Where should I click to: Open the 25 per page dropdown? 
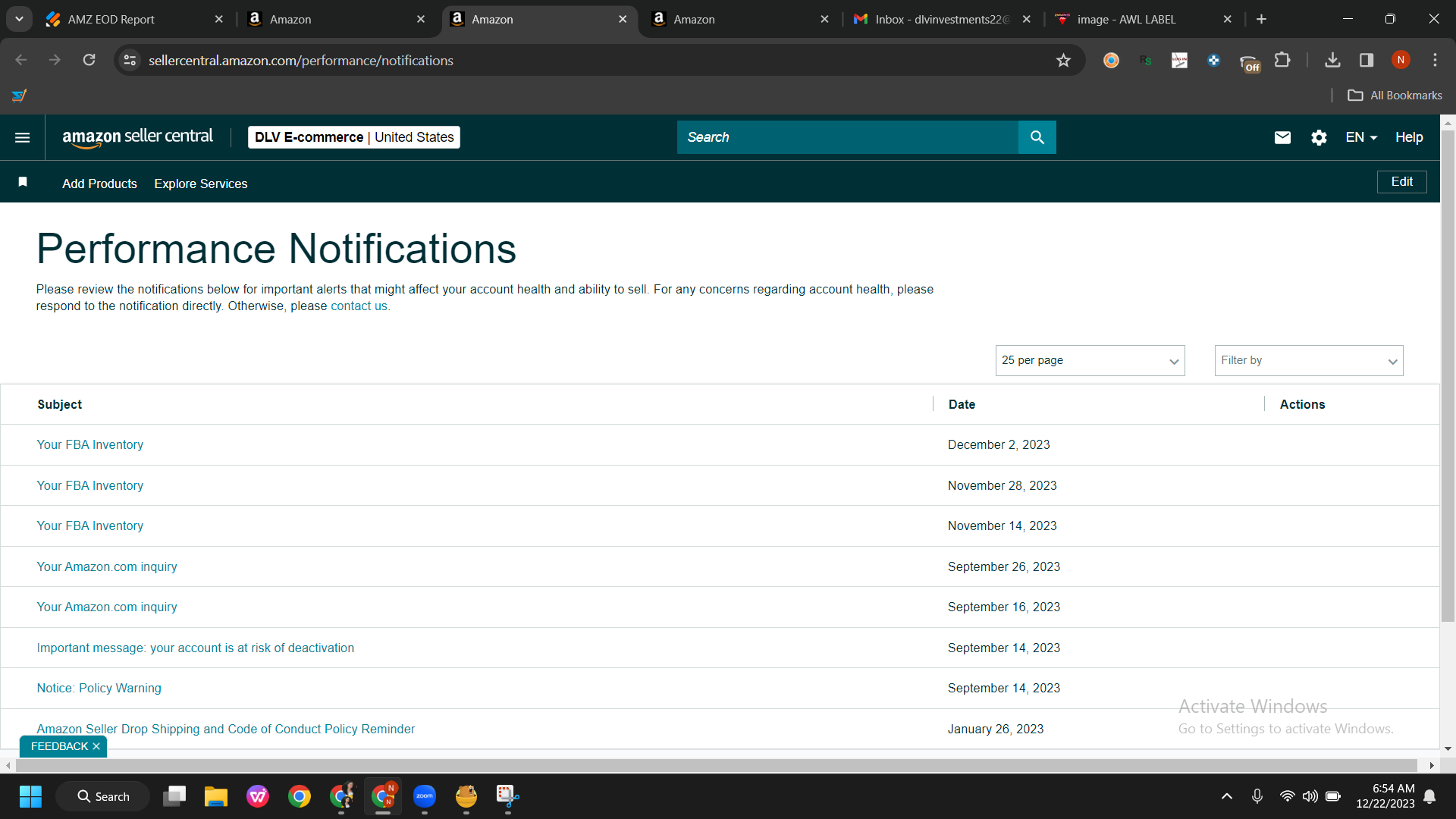point(1090,360)
